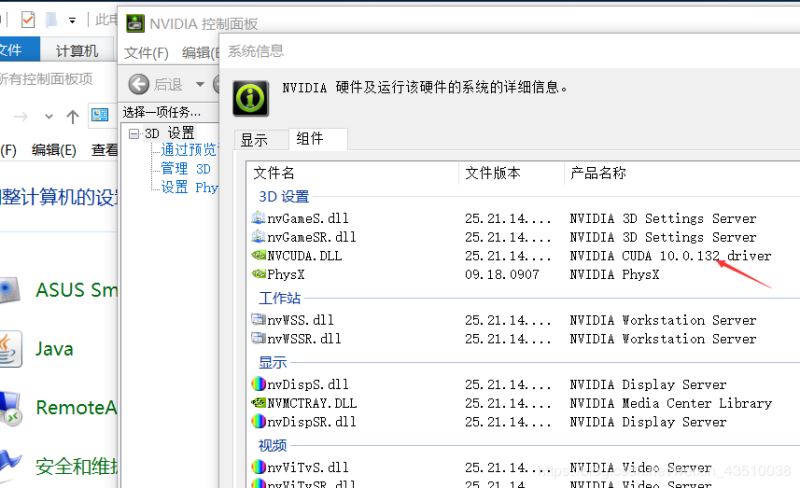Click the ASUS control panel icon

[x=10, y=290]
